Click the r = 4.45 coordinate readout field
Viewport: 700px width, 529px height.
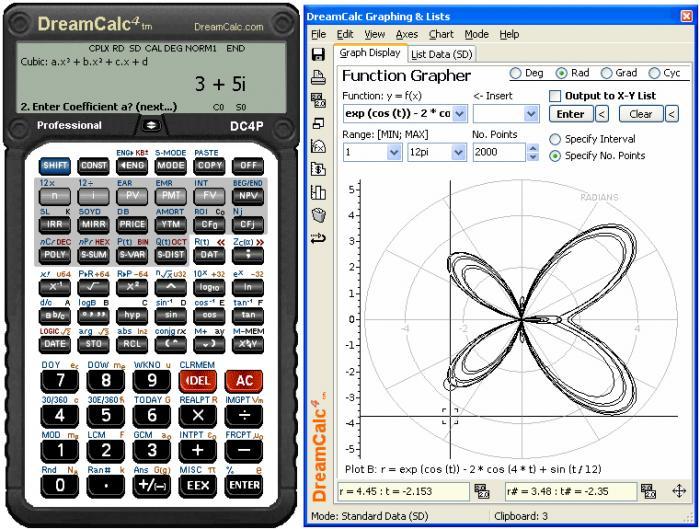coord(404,492)
